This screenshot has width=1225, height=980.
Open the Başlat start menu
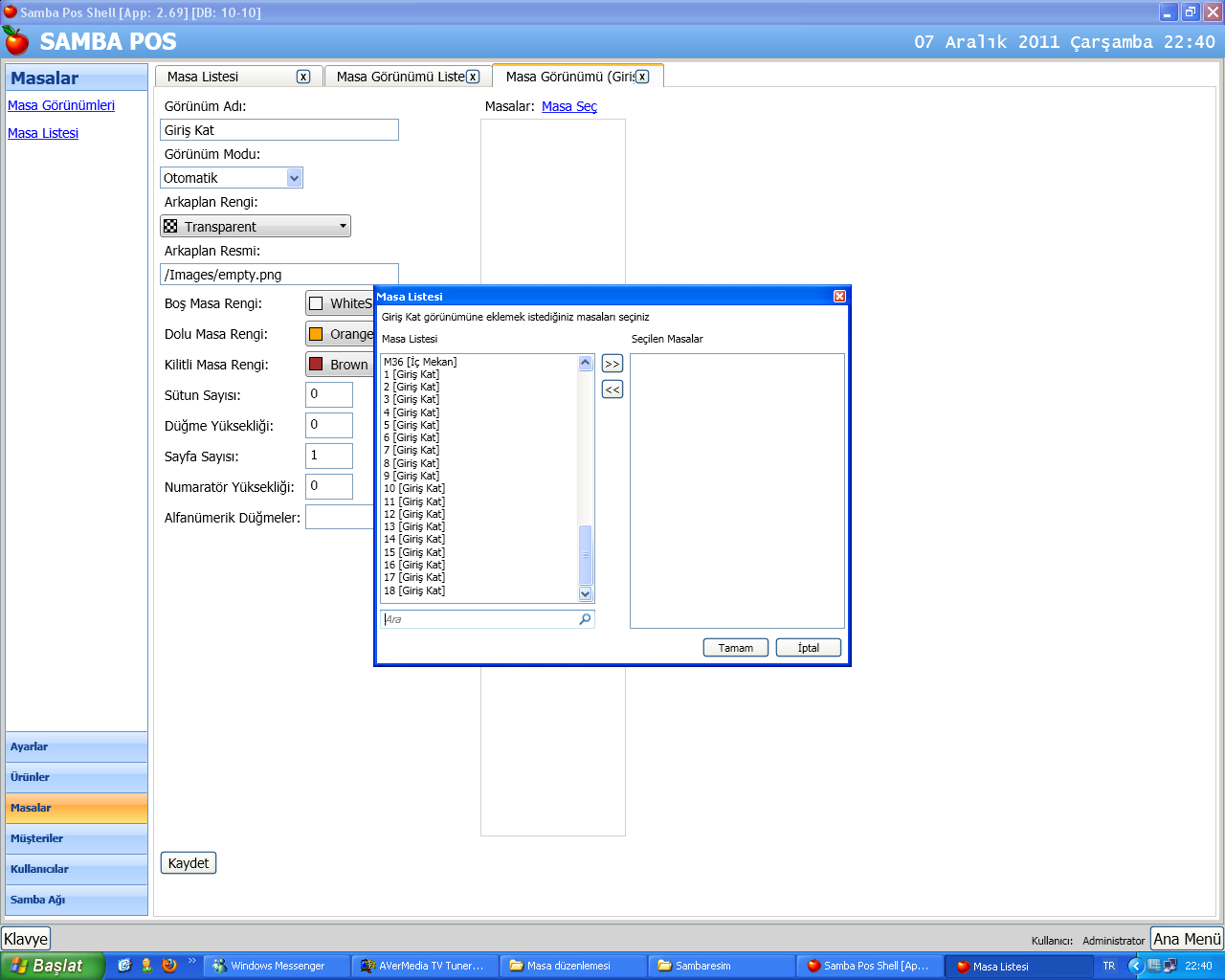click(x=52, y=966)
